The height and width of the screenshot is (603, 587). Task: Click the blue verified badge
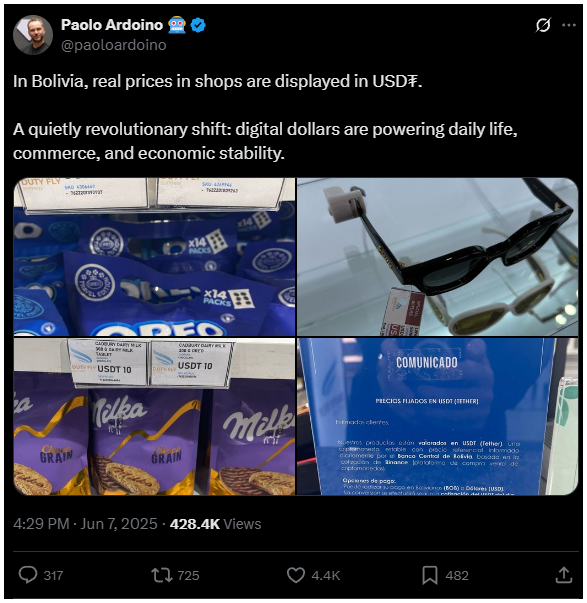tap(198, 25)
